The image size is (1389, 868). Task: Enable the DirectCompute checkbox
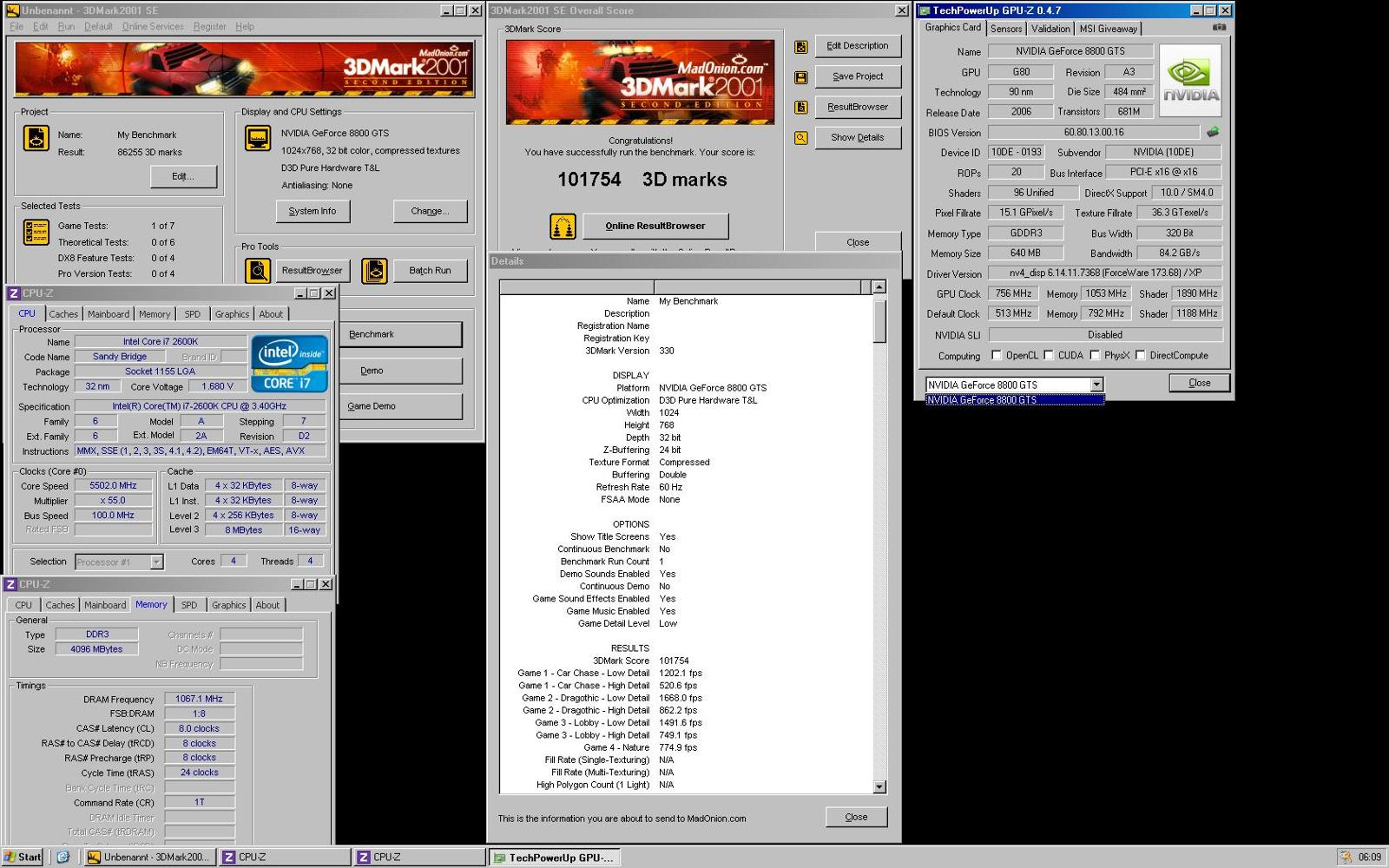click(x=1141, y=355)
